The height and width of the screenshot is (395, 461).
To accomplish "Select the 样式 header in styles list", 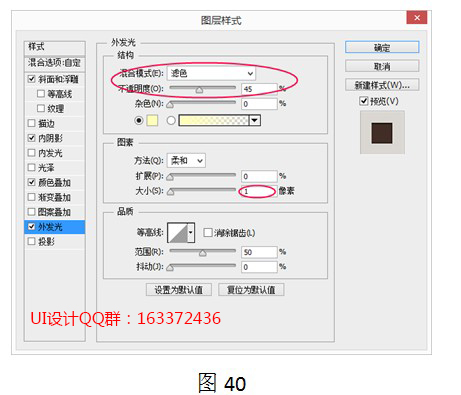I will click(x=55, y=47).
